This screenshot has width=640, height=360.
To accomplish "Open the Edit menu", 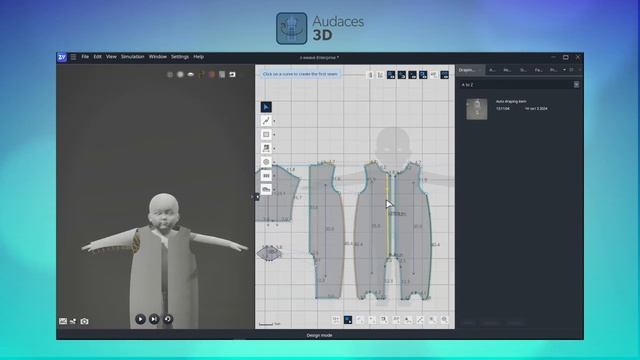I will [97, 57].
